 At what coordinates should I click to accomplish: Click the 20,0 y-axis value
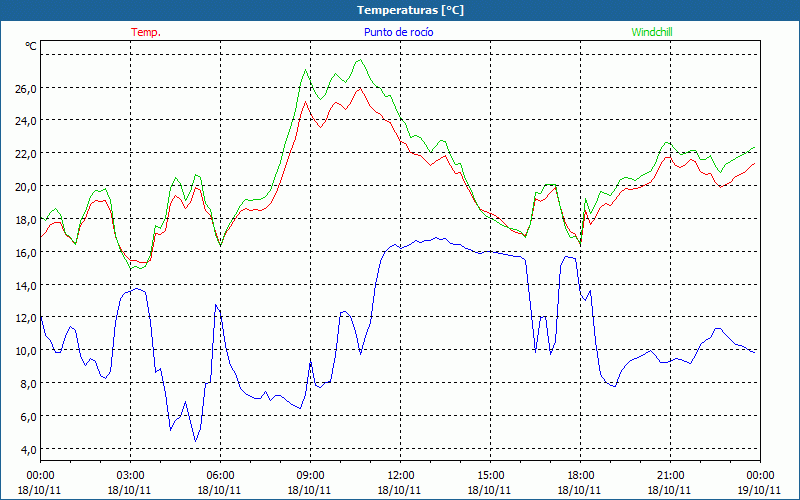tap(26, 187)
